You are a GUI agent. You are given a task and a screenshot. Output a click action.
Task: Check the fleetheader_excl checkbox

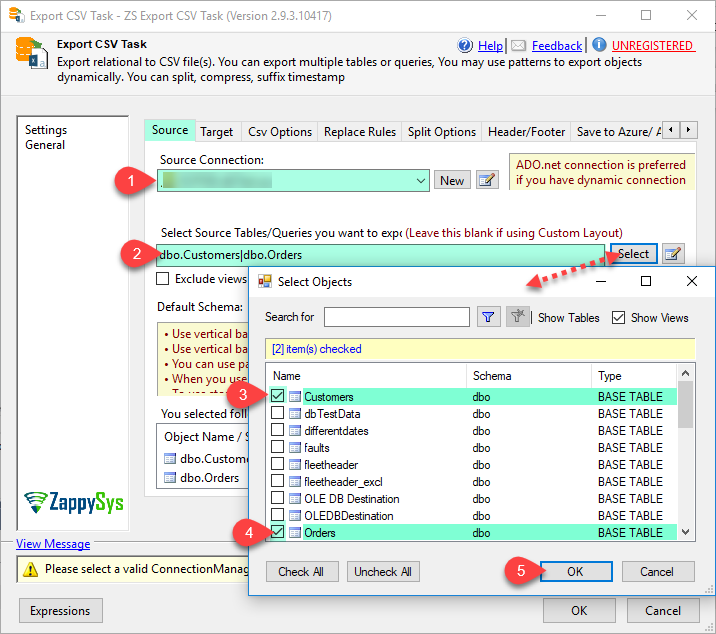(x=278, y=481)
